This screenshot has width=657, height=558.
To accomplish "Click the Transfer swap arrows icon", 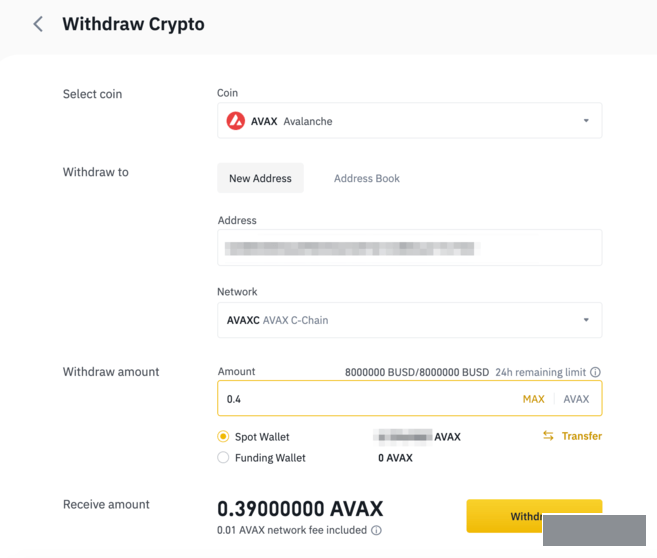I will pos(548,436).
